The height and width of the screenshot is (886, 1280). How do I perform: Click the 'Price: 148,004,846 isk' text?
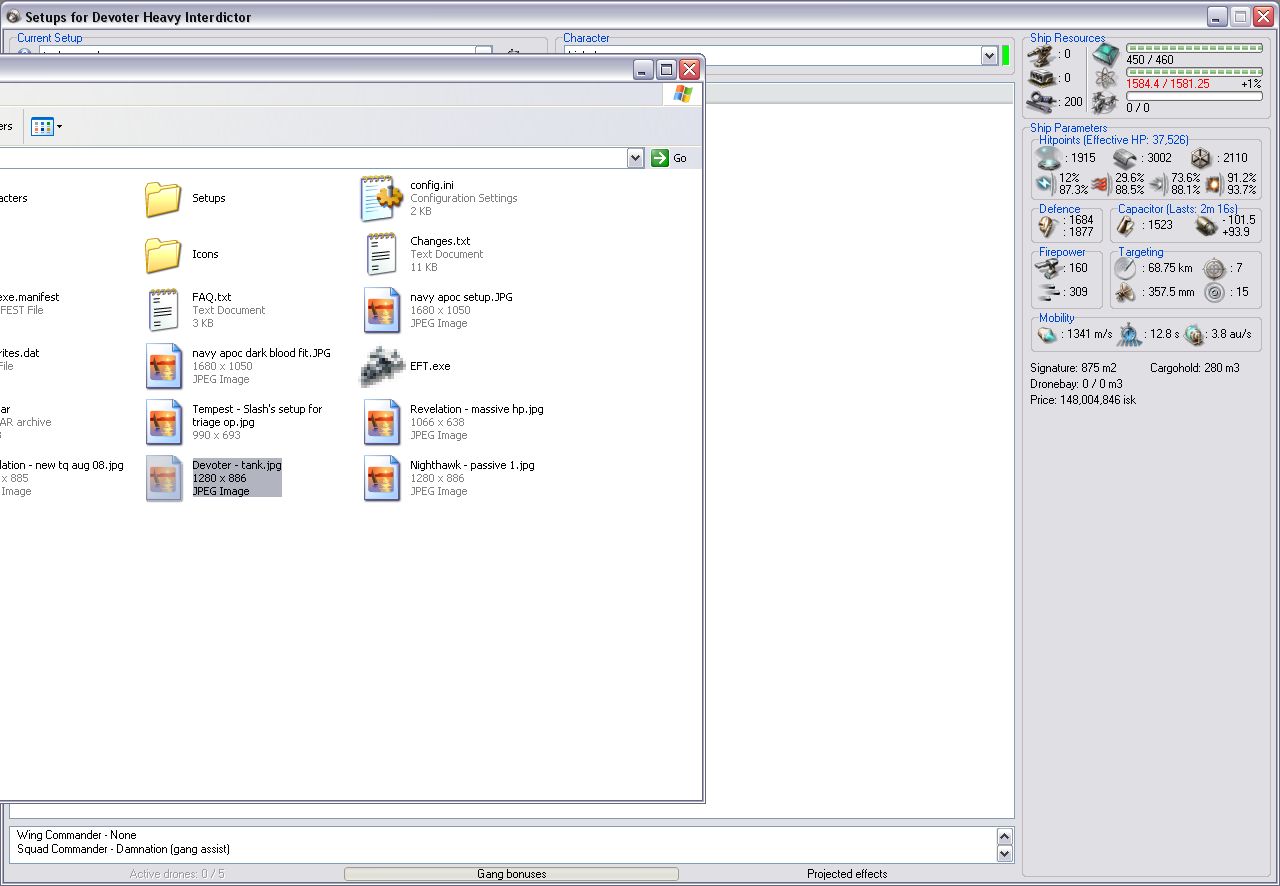coord(1083,400)
